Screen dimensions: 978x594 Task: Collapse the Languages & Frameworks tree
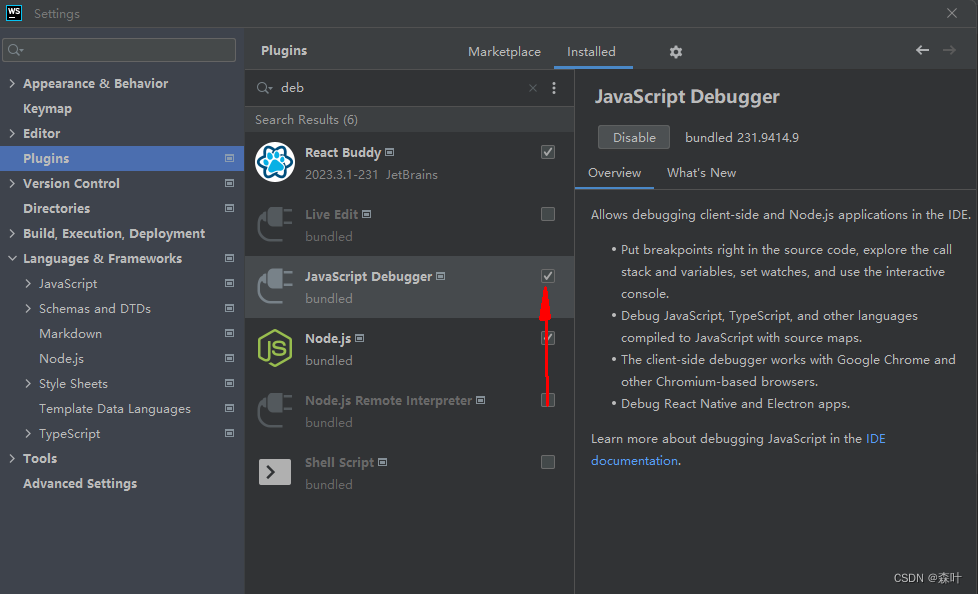[x=11, y=258]
